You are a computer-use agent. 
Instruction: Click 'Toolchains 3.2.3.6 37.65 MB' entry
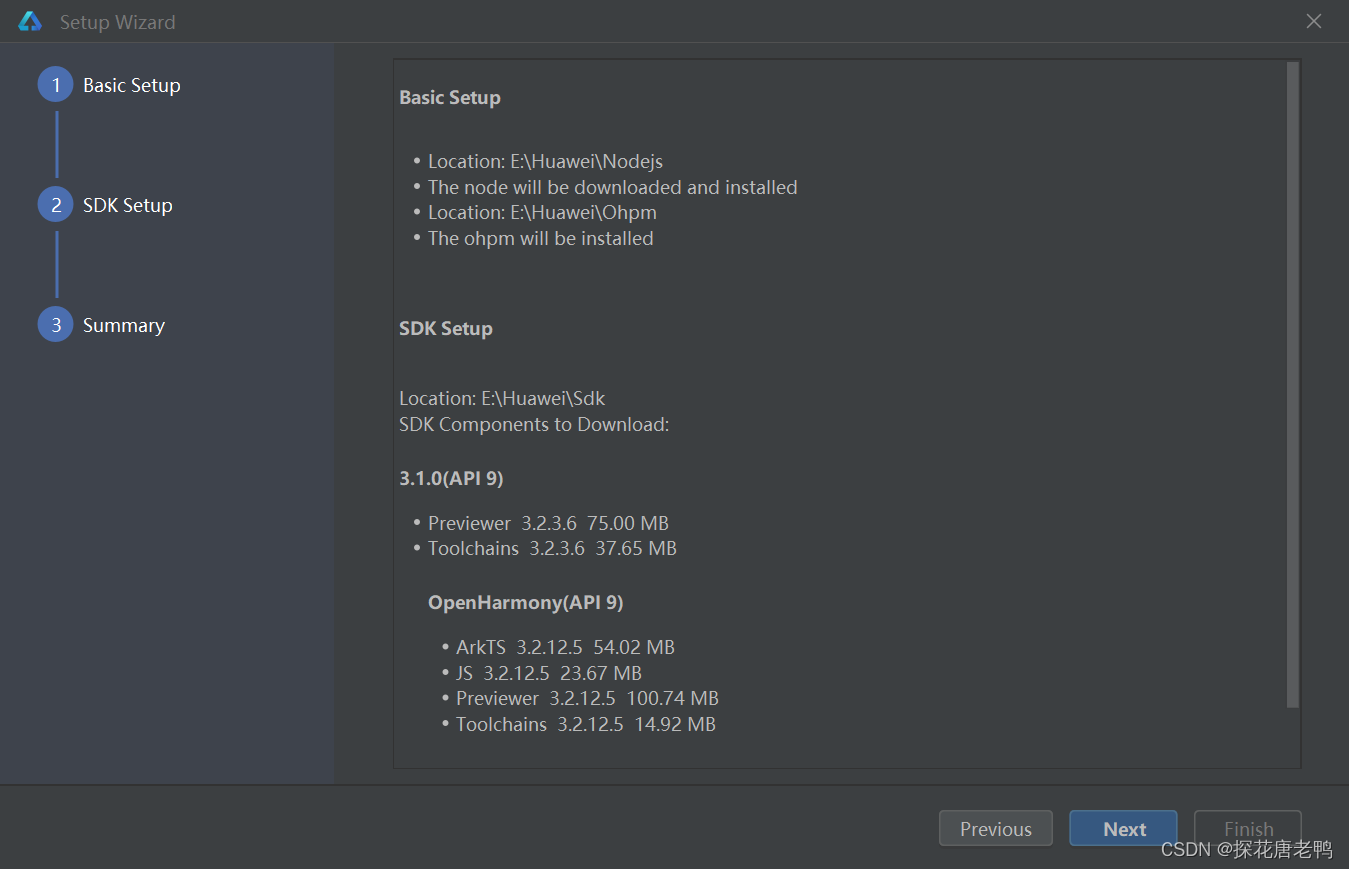552,548
